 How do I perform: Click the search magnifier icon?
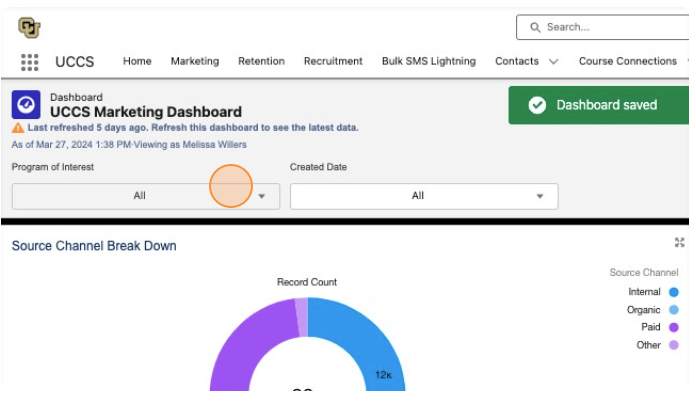pos(535,28)
